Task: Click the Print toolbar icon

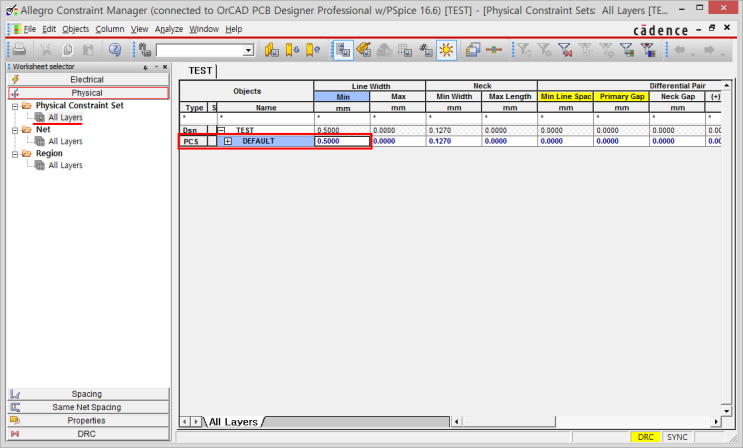Action: click(19, 50)
